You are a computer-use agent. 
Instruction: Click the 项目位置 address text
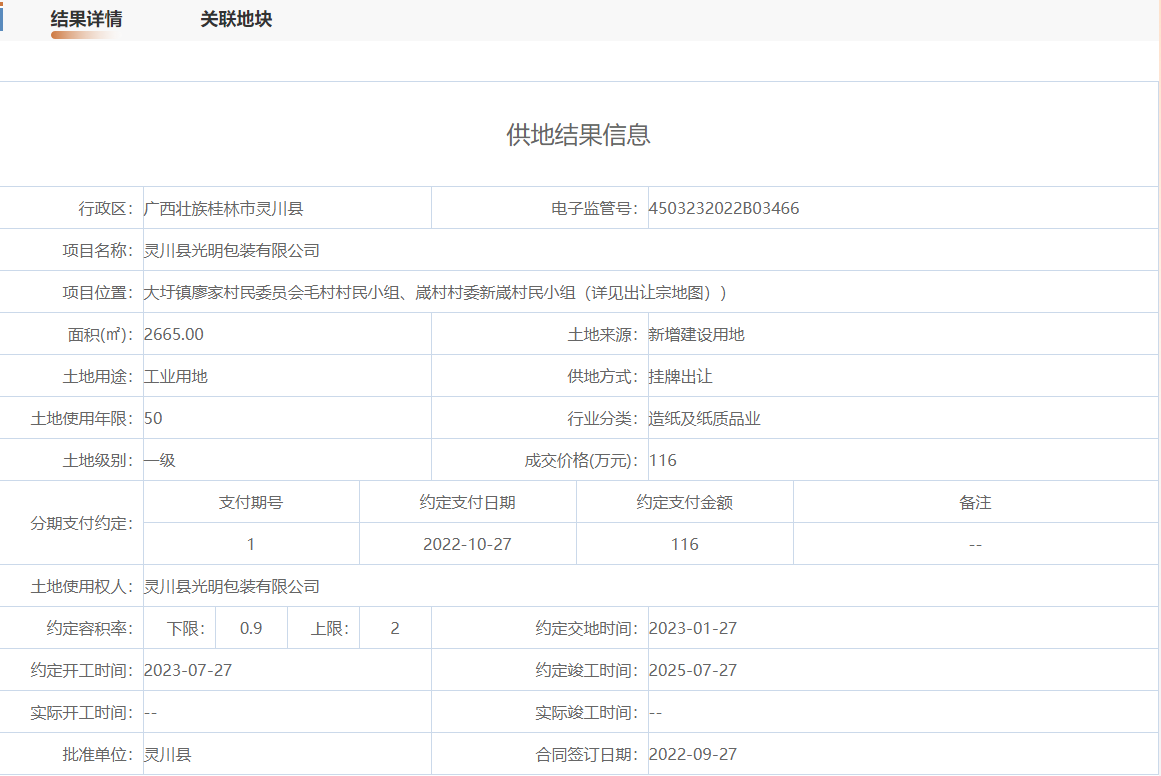(435, 293)
